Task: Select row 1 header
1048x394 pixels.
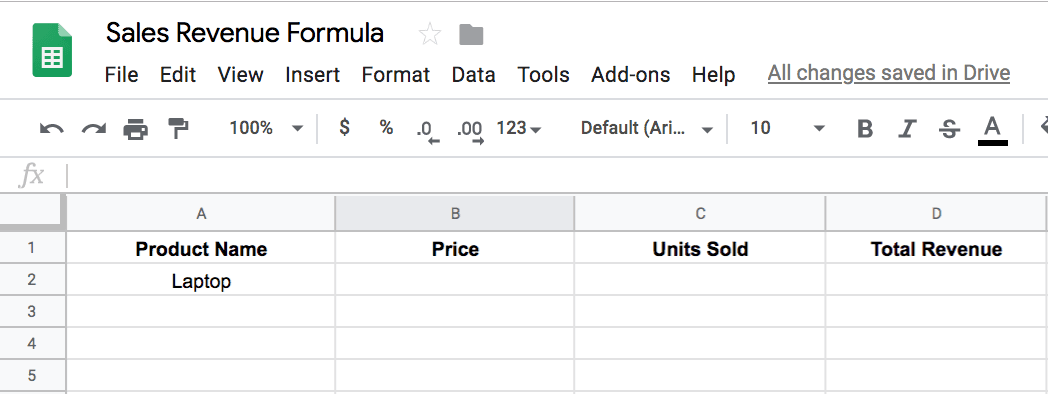Action: [x=32, y=248]
